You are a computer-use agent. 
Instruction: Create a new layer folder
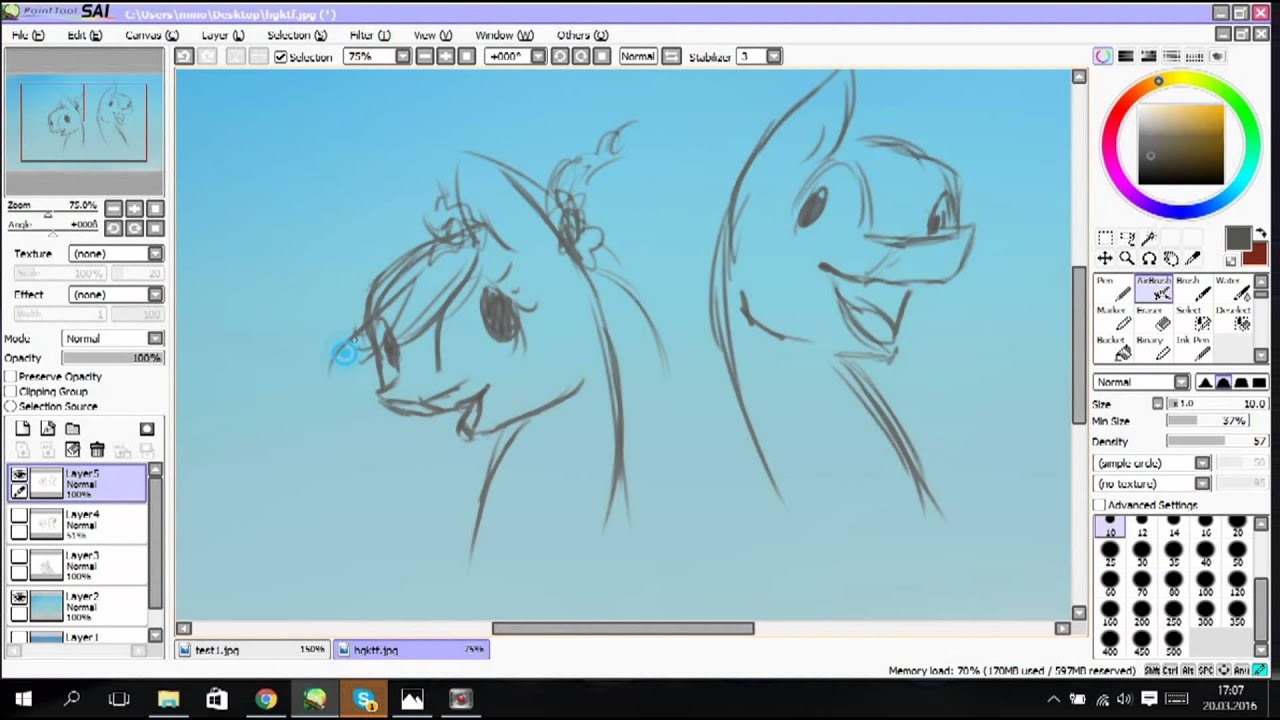[72, 429]
